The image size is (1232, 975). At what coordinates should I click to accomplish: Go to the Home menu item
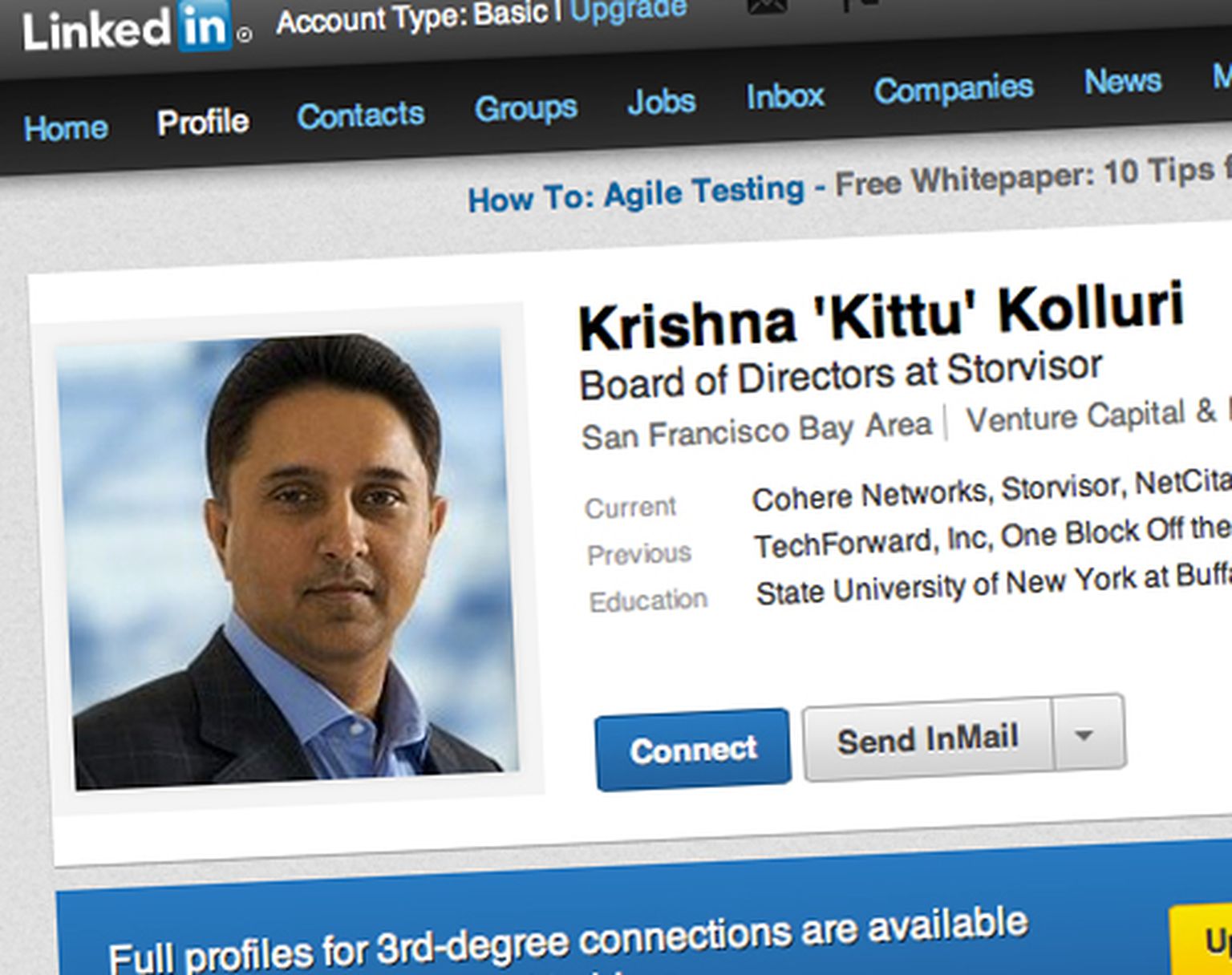[66, 127]
